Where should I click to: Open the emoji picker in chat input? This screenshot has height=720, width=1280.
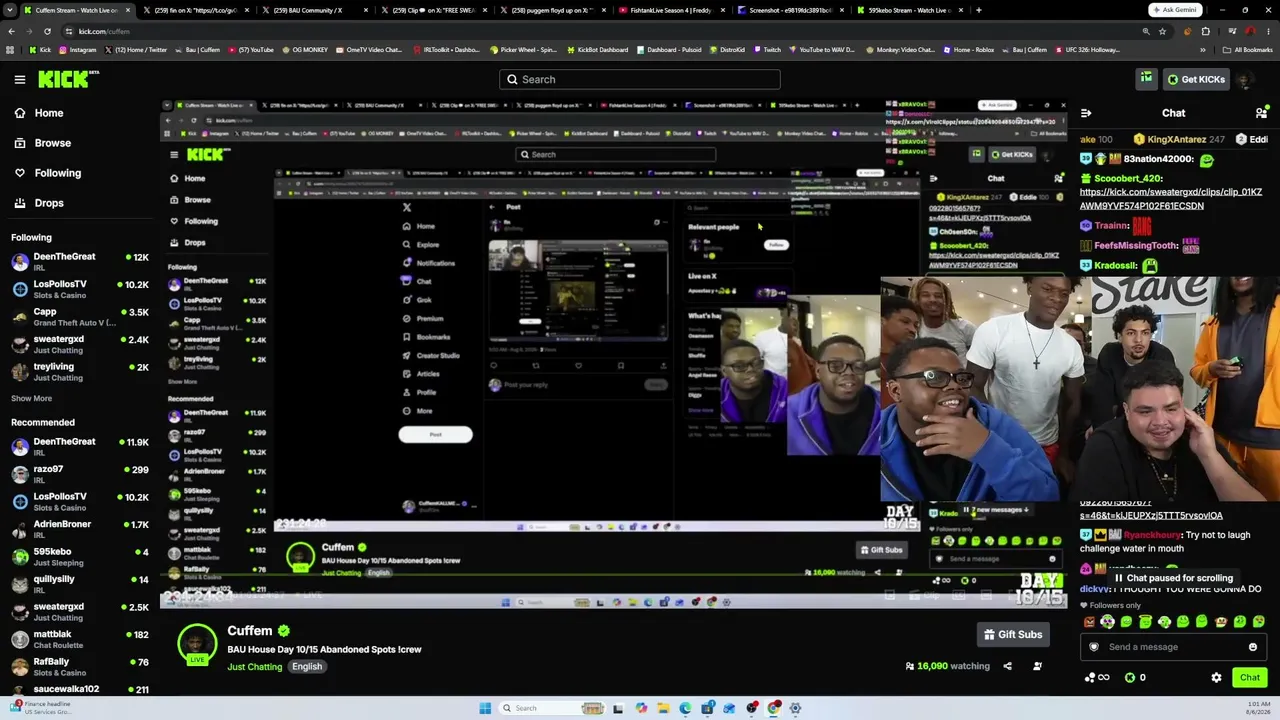coord(1252,647)
